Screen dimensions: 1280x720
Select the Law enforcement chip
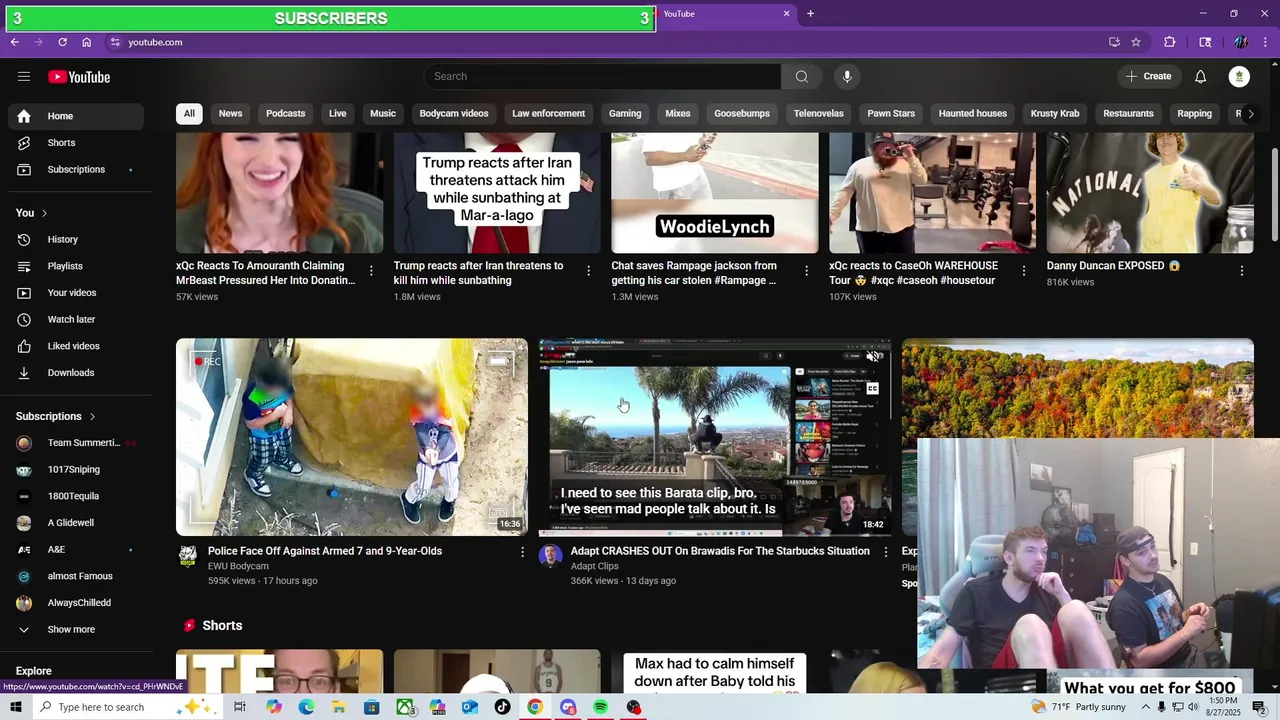tap(549, 114)
